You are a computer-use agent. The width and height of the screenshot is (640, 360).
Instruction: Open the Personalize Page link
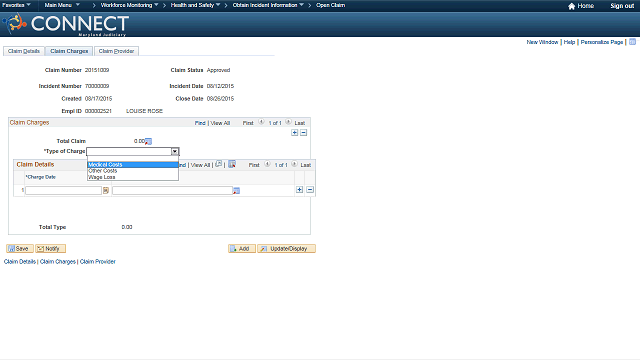point(602,42)
